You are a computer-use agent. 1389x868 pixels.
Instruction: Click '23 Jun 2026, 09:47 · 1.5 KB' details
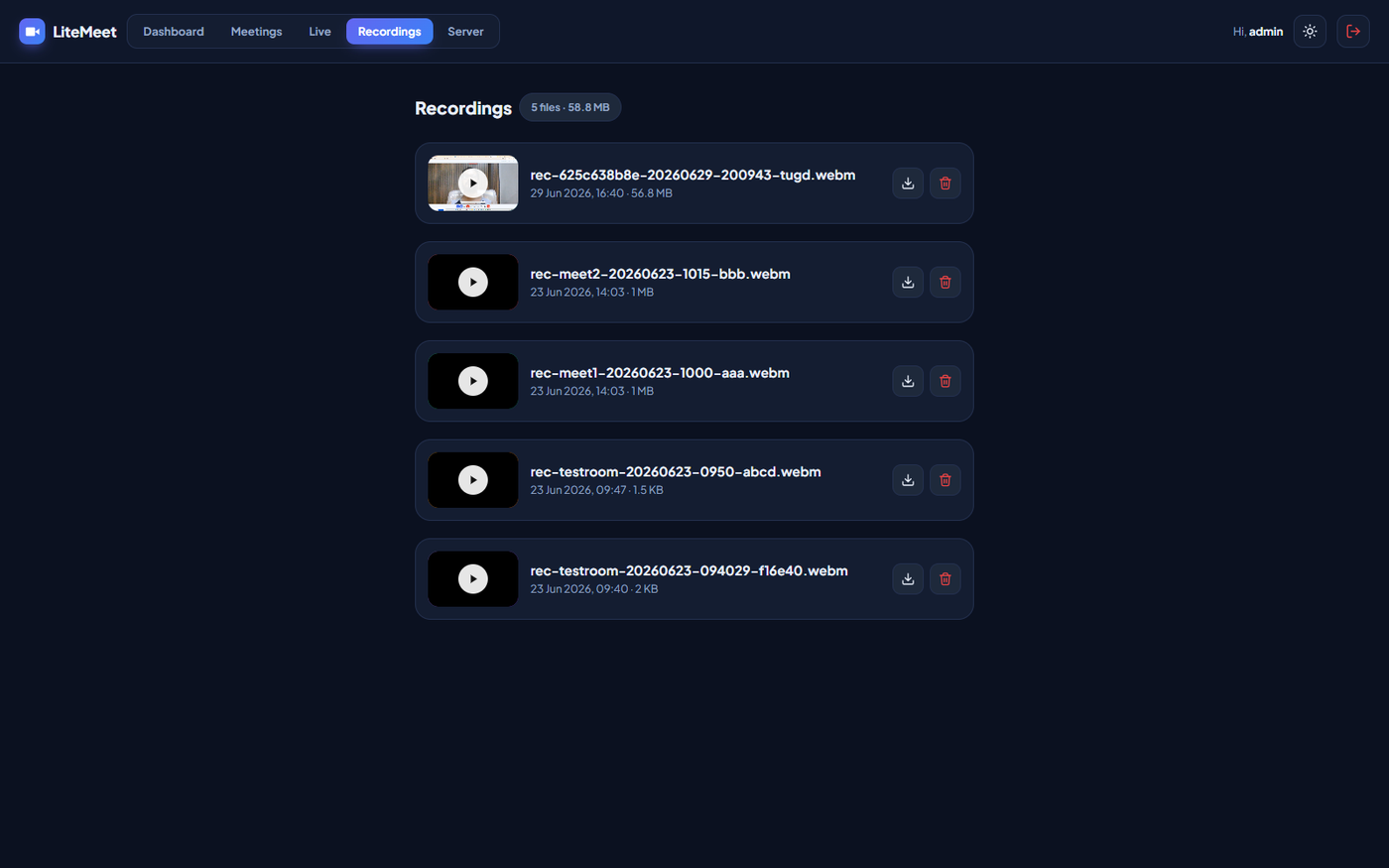(x=596, y=490)
